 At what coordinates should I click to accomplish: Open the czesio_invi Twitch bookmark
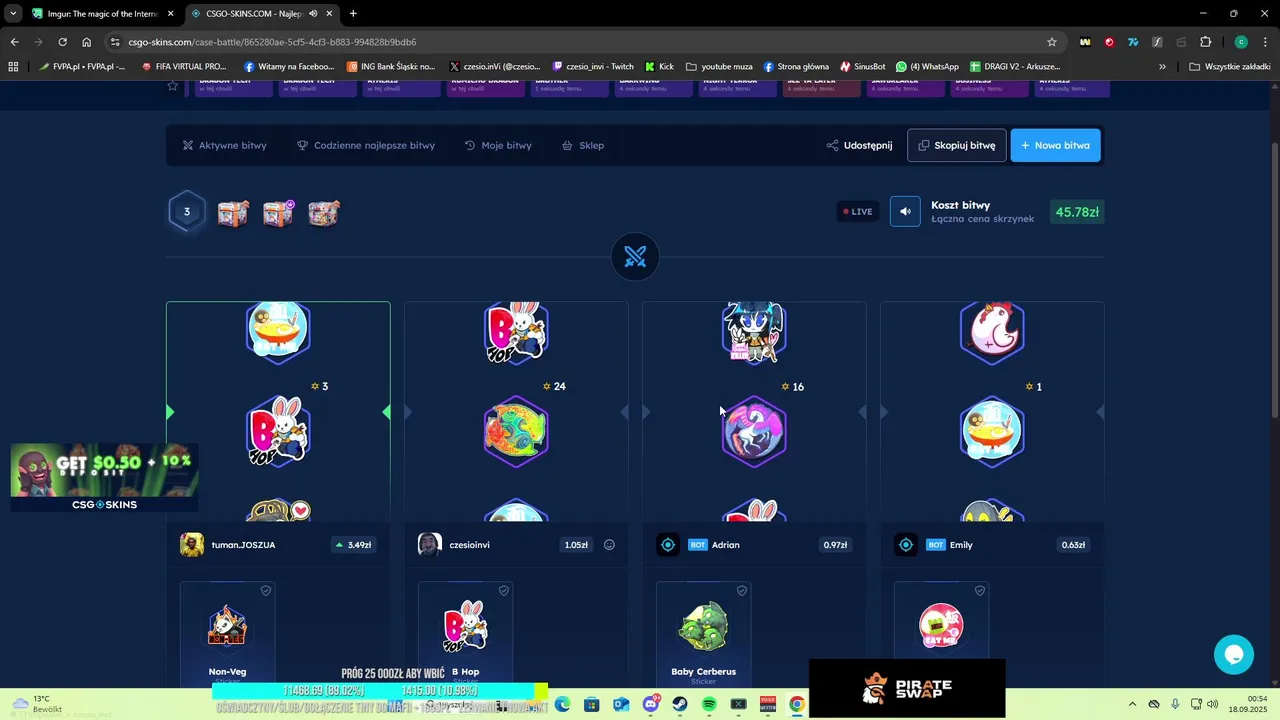(592, 67)
